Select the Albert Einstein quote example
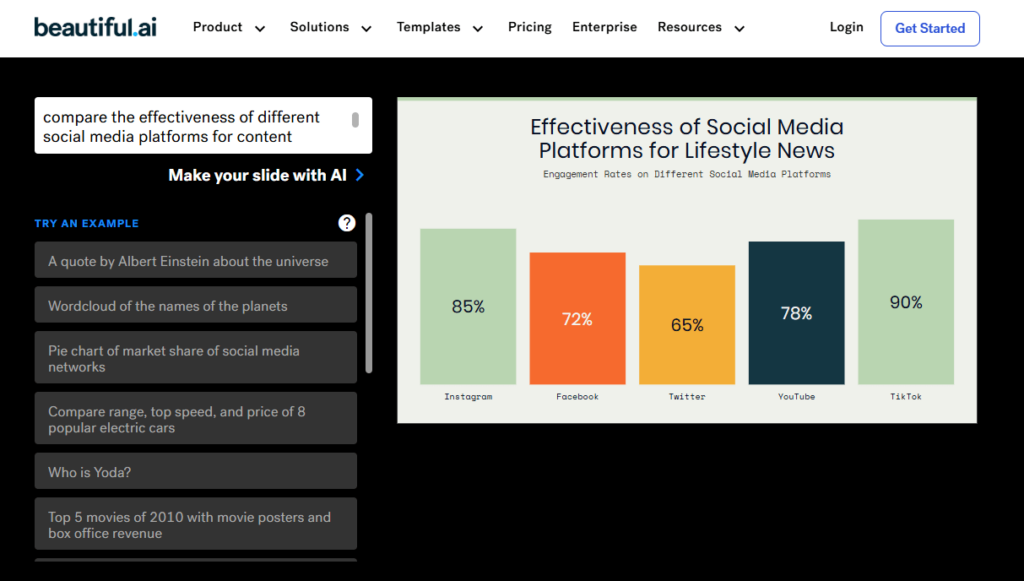This screenshot has width=1024, height=581. pyautogui.click(x=195, y=260)
